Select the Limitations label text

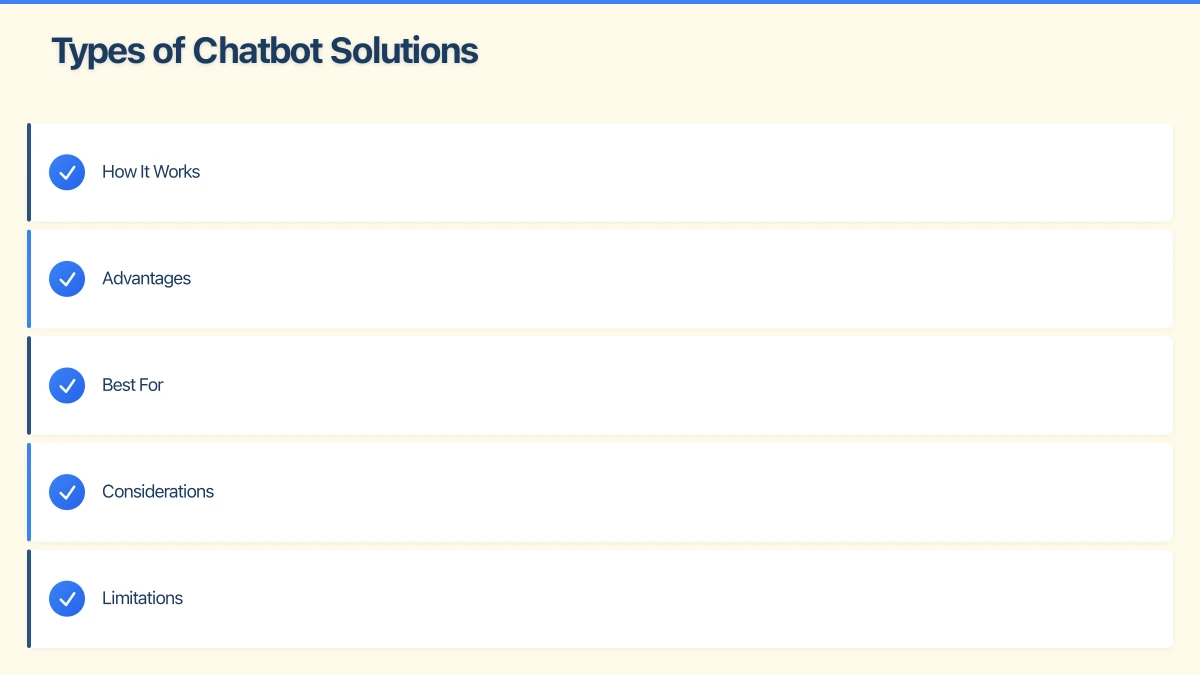pos(142,598)
